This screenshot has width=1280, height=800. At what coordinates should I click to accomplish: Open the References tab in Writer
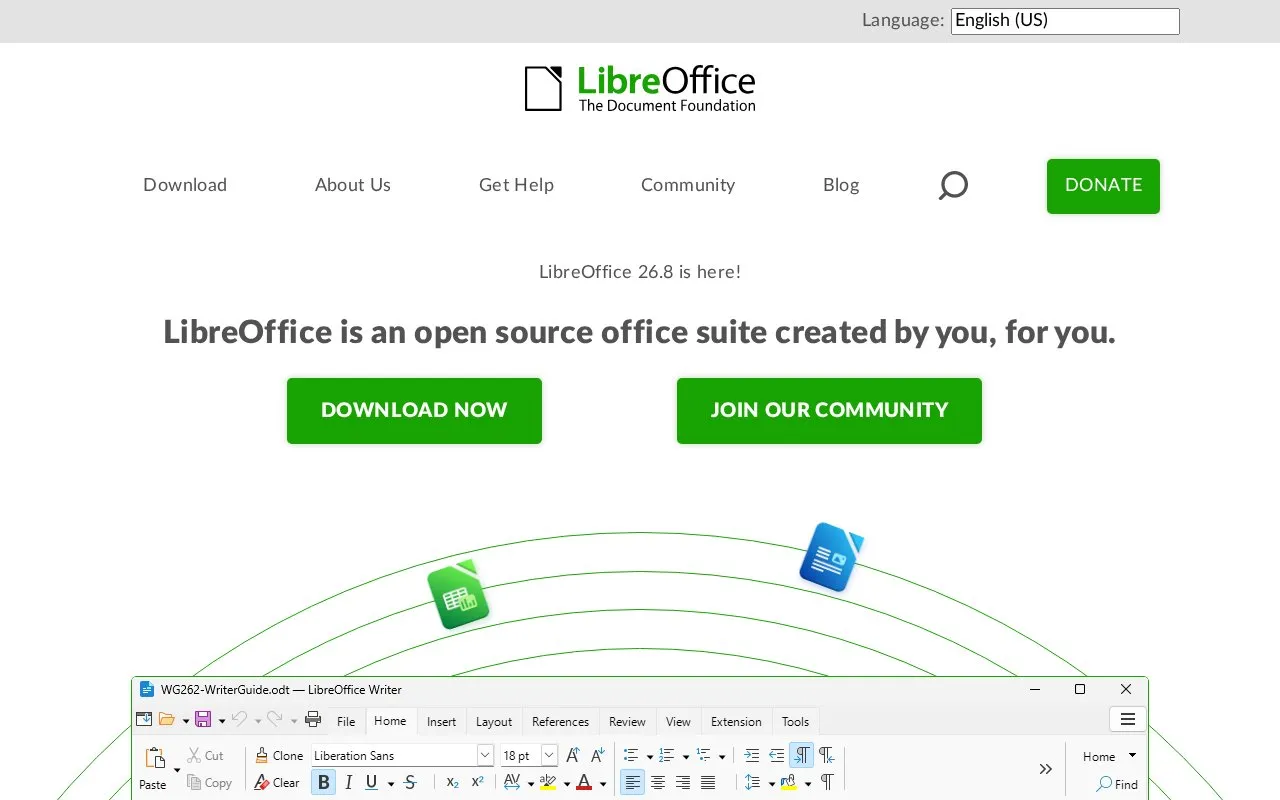560,721
